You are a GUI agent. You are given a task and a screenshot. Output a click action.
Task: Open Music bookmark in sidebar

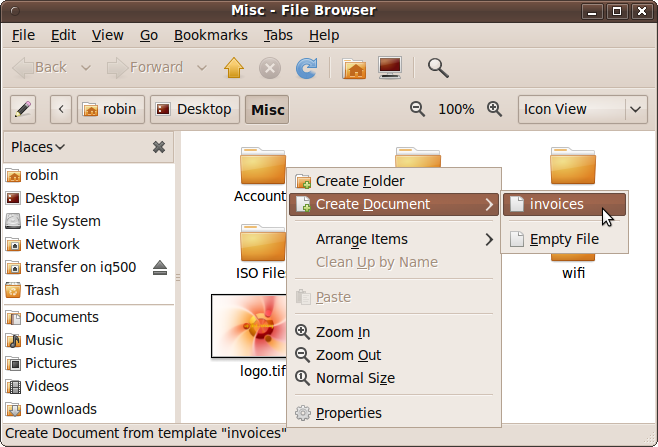89,340
